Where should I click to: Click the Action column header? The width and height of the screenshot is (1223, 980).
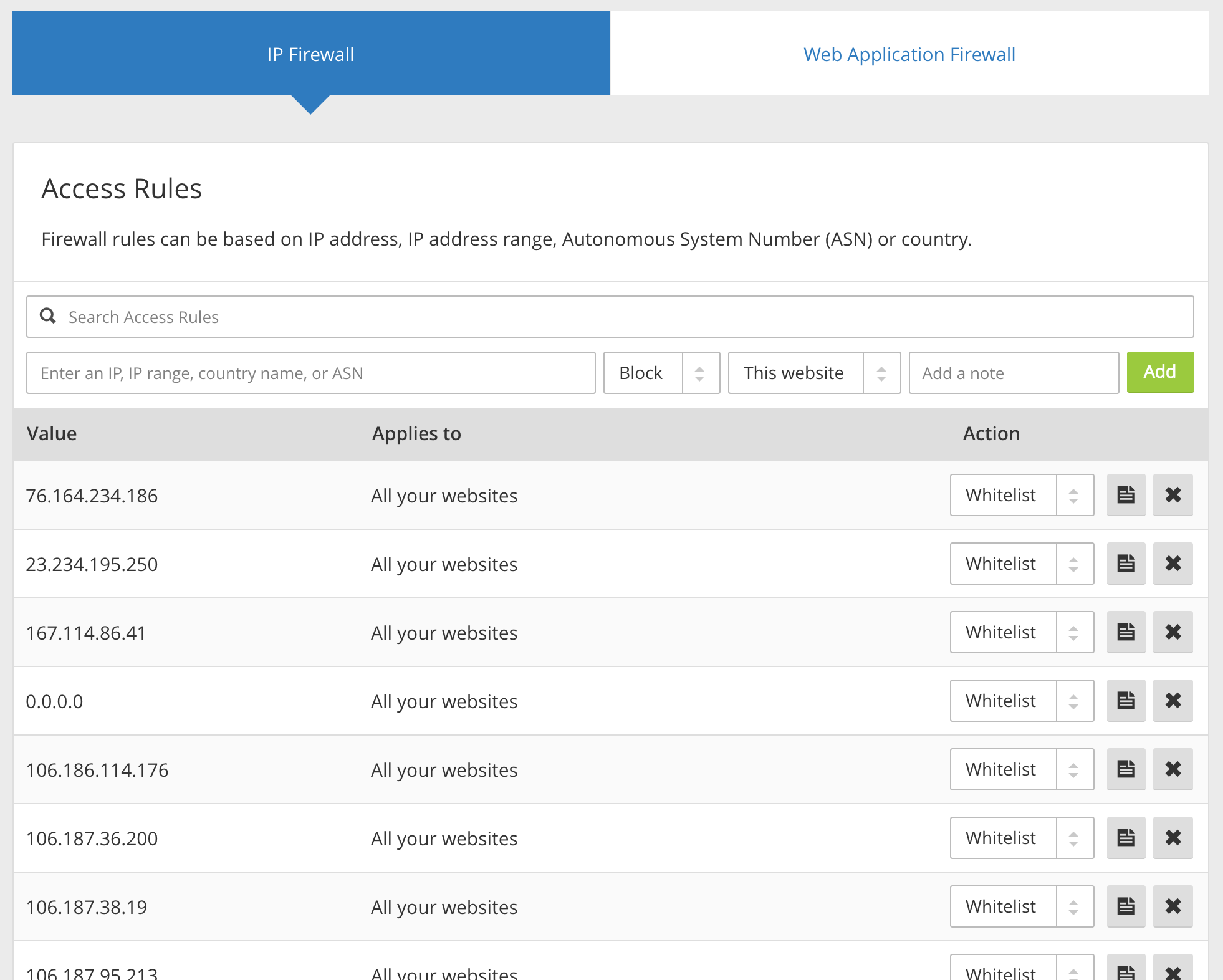tap(991, 433)
